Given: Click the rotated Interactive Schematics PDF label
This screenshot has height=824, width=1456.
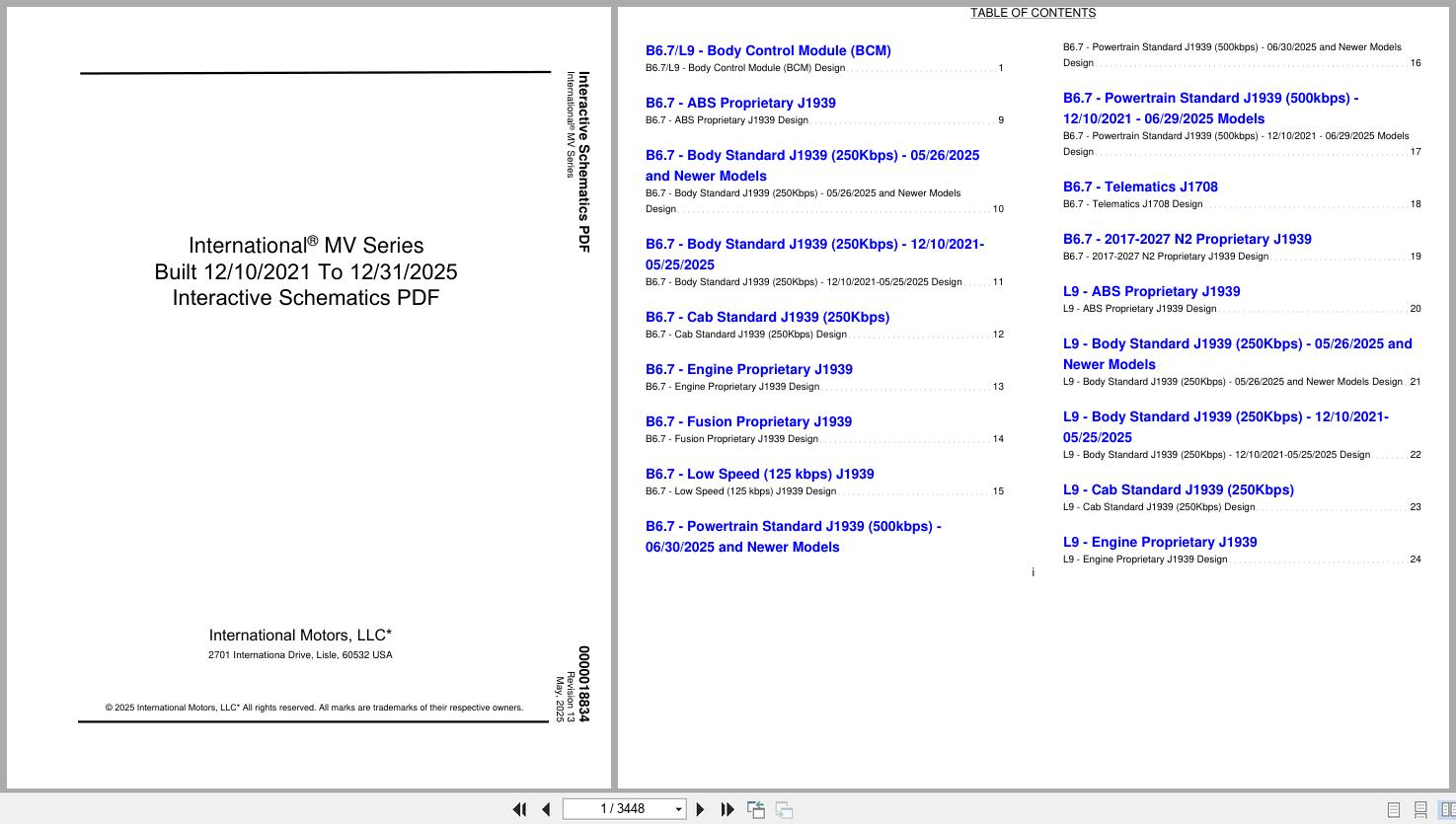Looking at the screenshot, I should [x=583, y=162].
